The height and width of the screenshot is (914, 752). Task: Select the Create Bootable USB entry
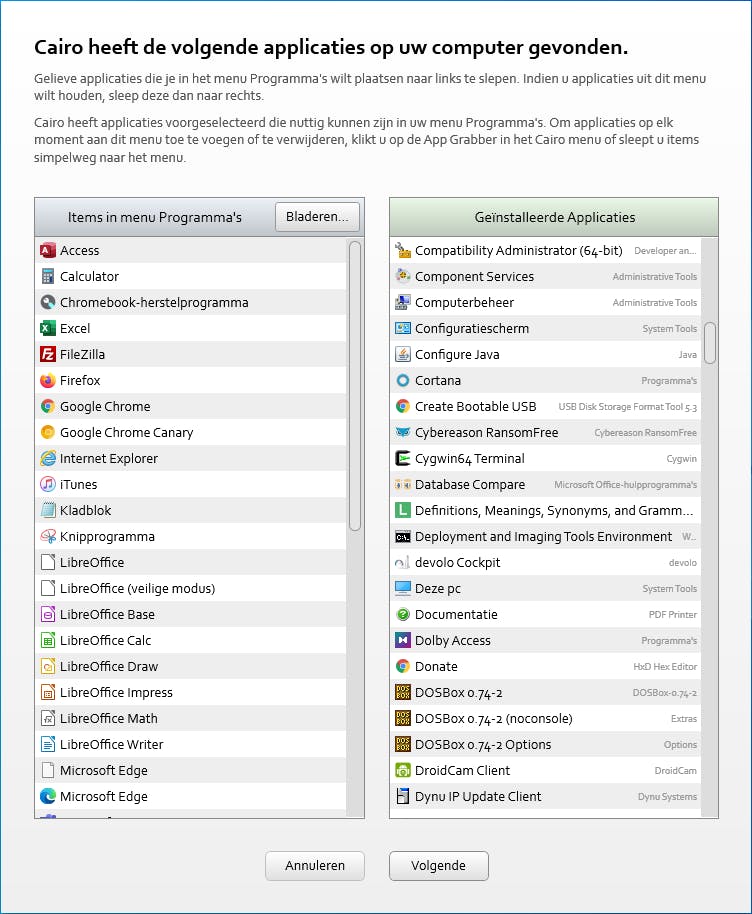(x=545, y=406)
